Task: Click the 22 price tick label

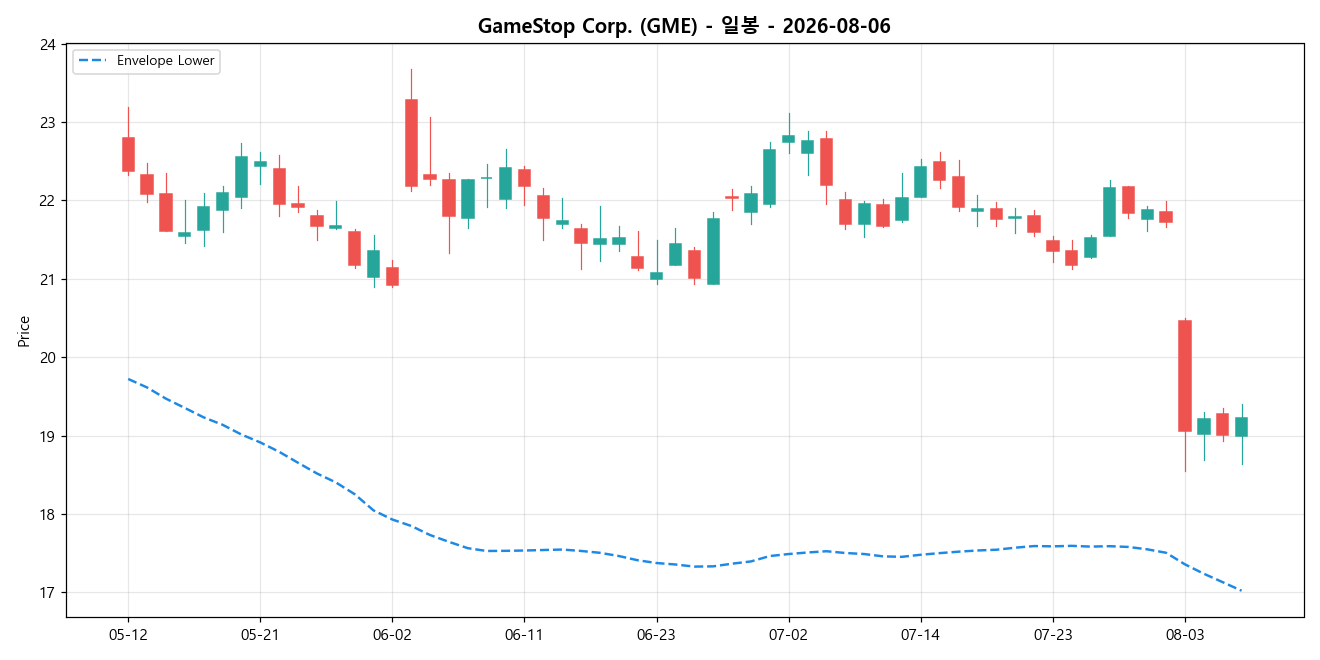Action: 49,201
